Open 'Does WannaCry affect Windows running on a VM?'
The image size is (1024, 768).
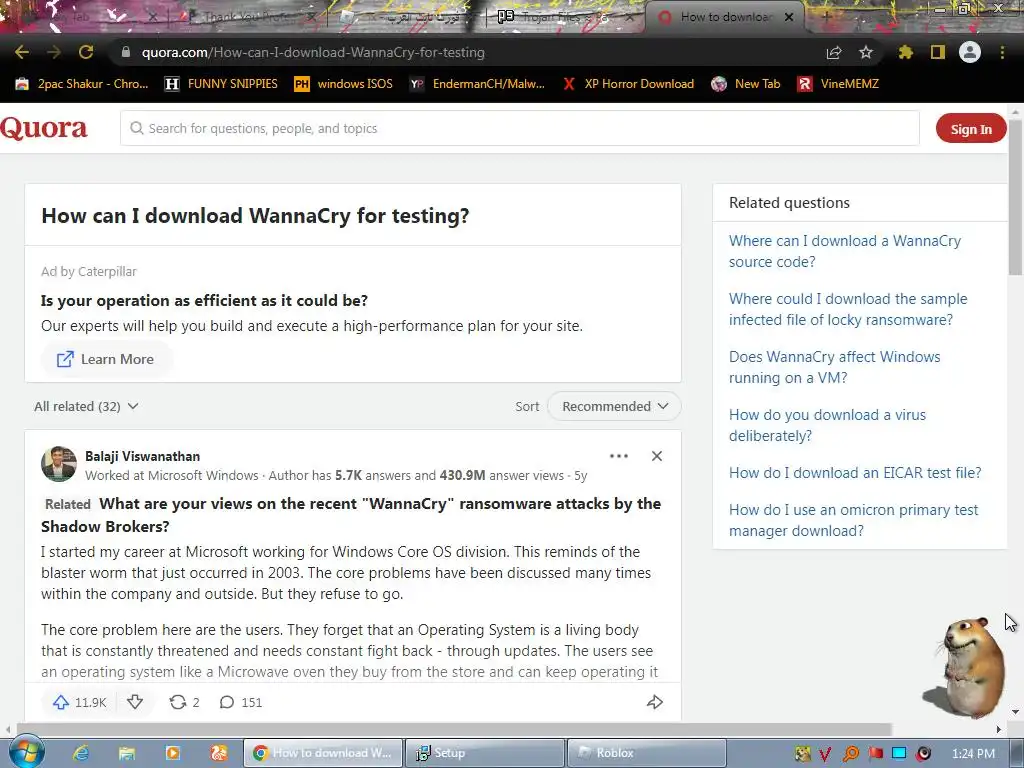point(835,367)
